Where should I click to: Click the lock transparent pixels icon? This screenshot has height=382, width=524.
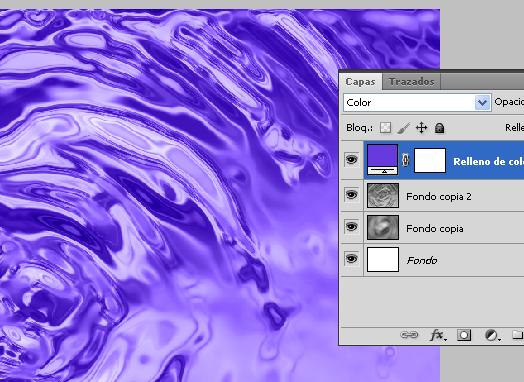coord(385,128)
